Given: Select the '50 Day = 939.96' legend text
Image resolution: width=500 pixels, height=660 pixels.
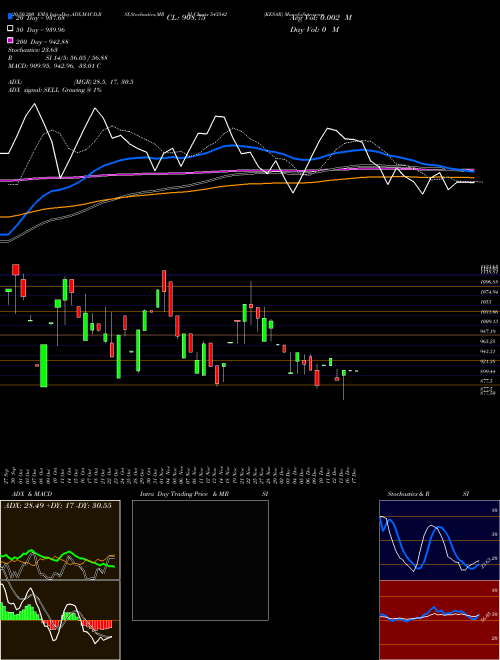Looking at the screenshot, I should tap(40, 30).
